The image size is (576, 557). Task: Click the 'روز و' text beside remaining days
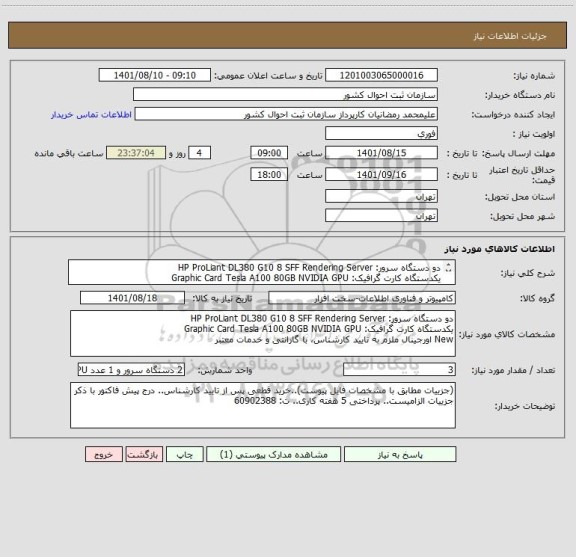pos(177,153)
